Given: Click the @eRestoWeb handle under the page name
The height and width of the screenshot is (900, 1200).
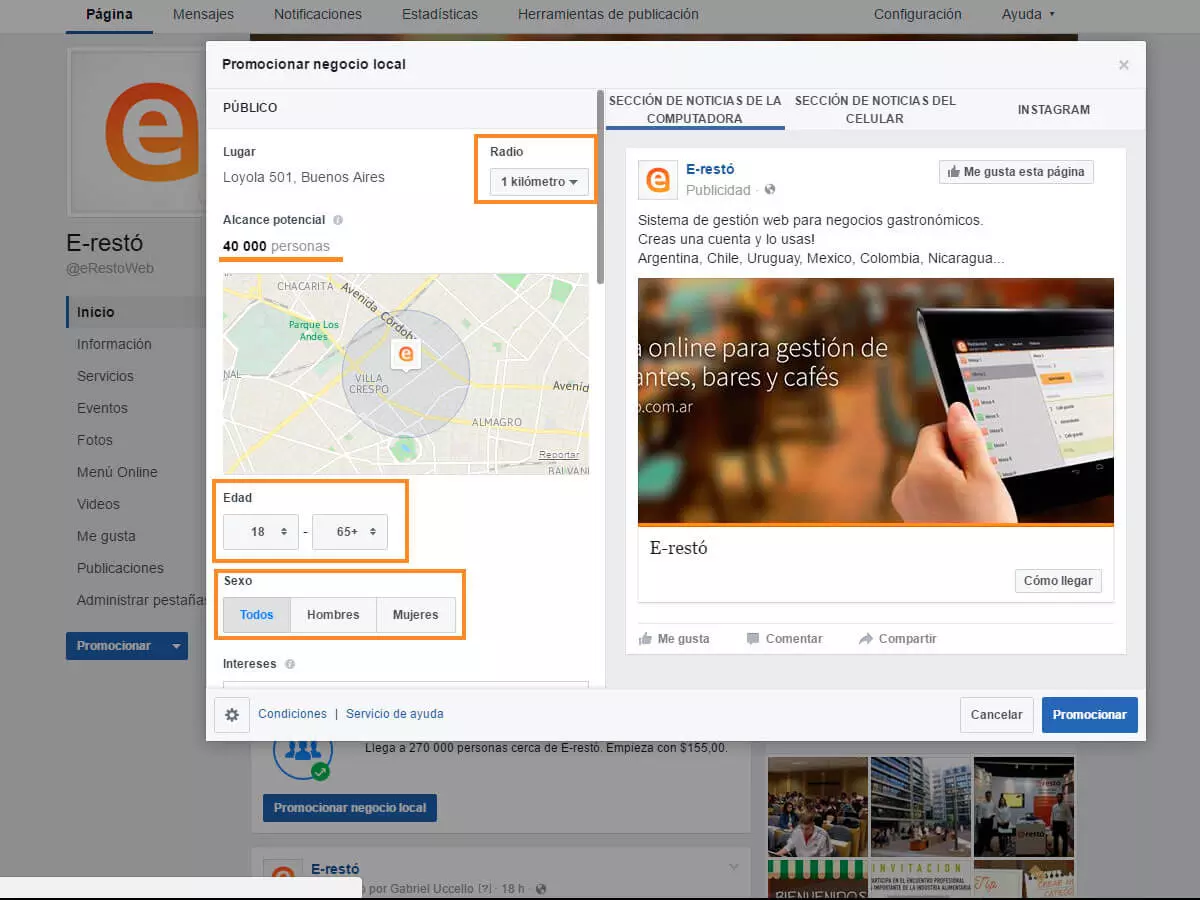Looking at the screenshot, I should [110, 268].
